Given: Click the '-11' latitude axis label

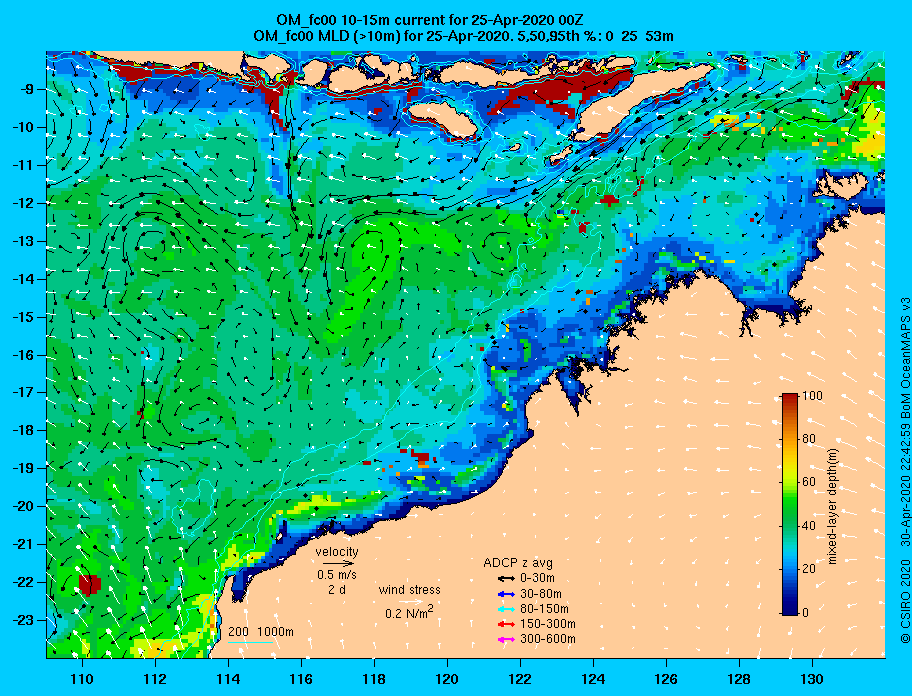Looking at the screenshot, I should [24, 165].
